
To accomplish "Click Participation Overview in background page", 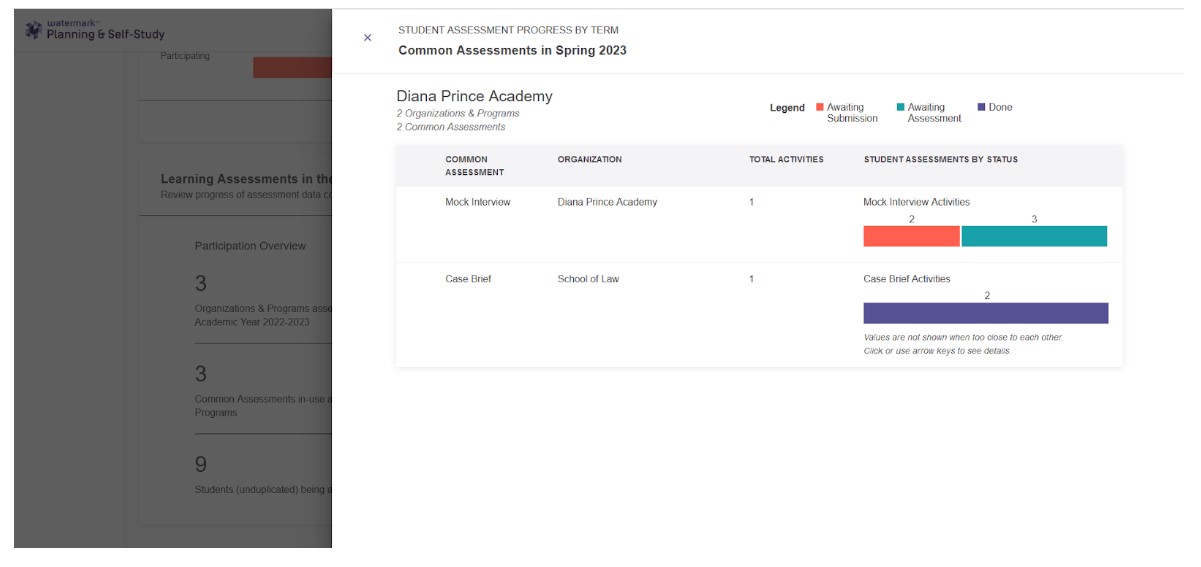I will (x=250, y=246).
